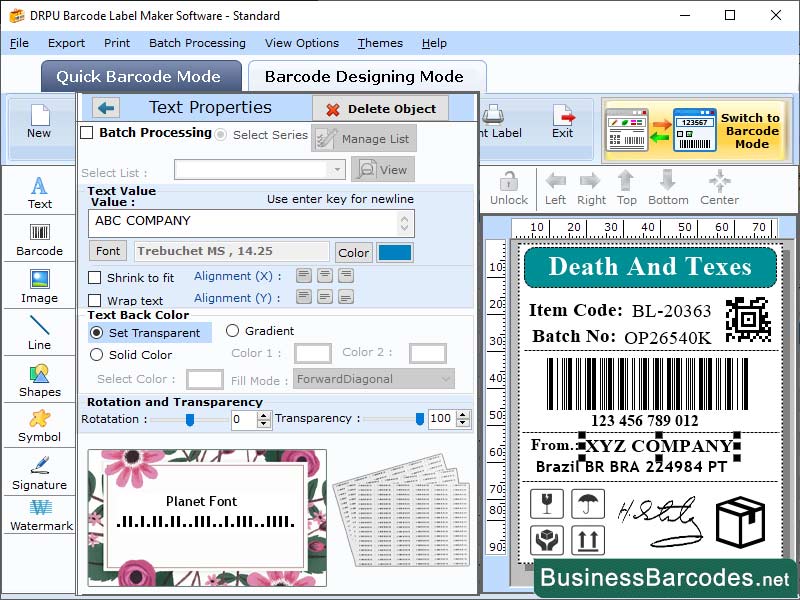Click the blue text color swatch
800x600 pixels.
pyautogui.click(x=395, y=253)
